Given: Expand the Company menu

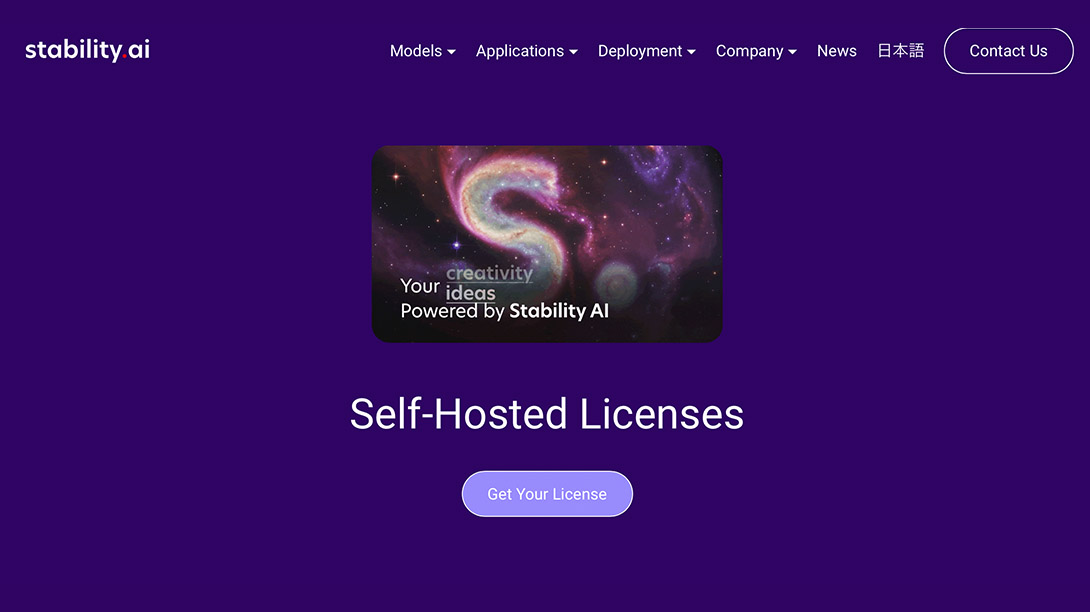Looking at the screenshot, I should (x=756, y=51).
